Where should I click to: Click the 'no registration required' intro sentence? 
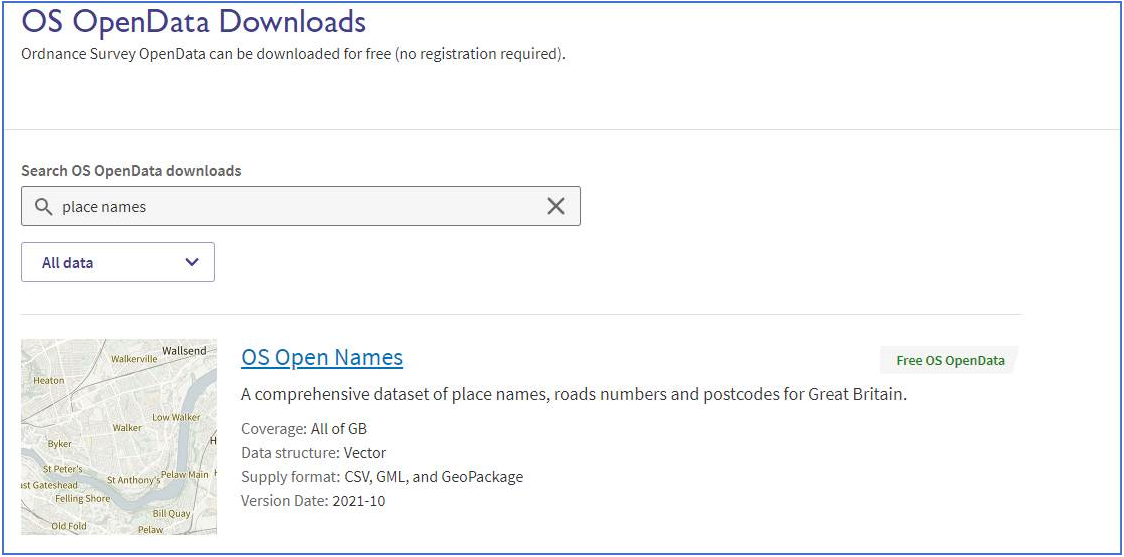(294, 54)
